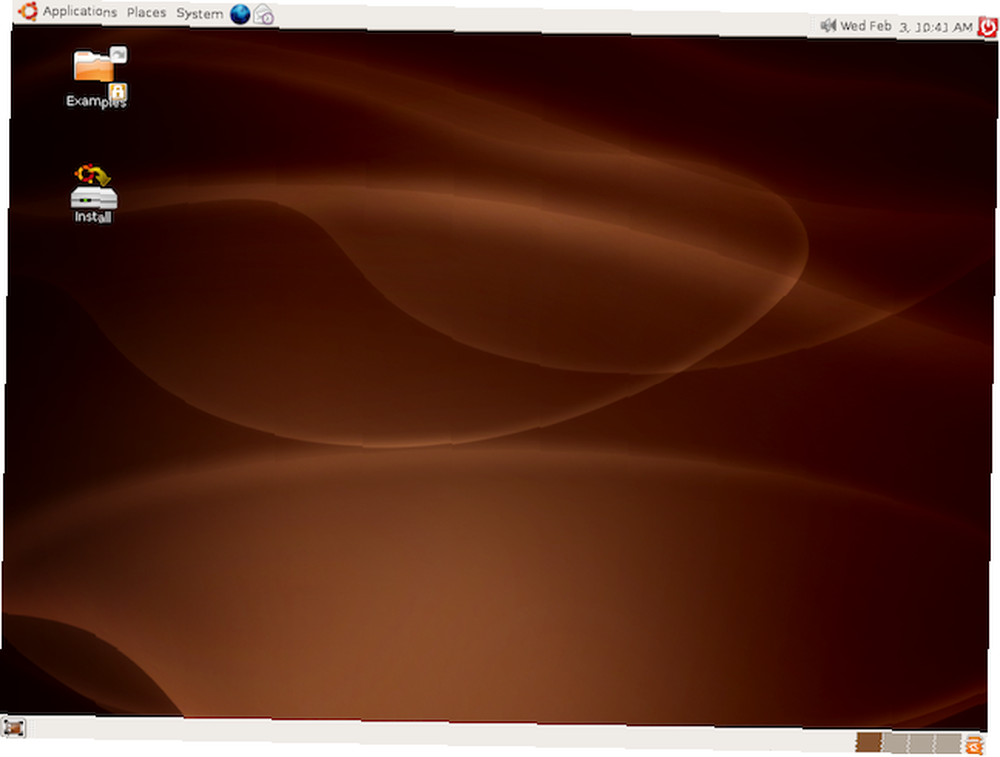Click the red power quit button
Viewport: 1000px width, 757px height.
(x=988, y=27)
